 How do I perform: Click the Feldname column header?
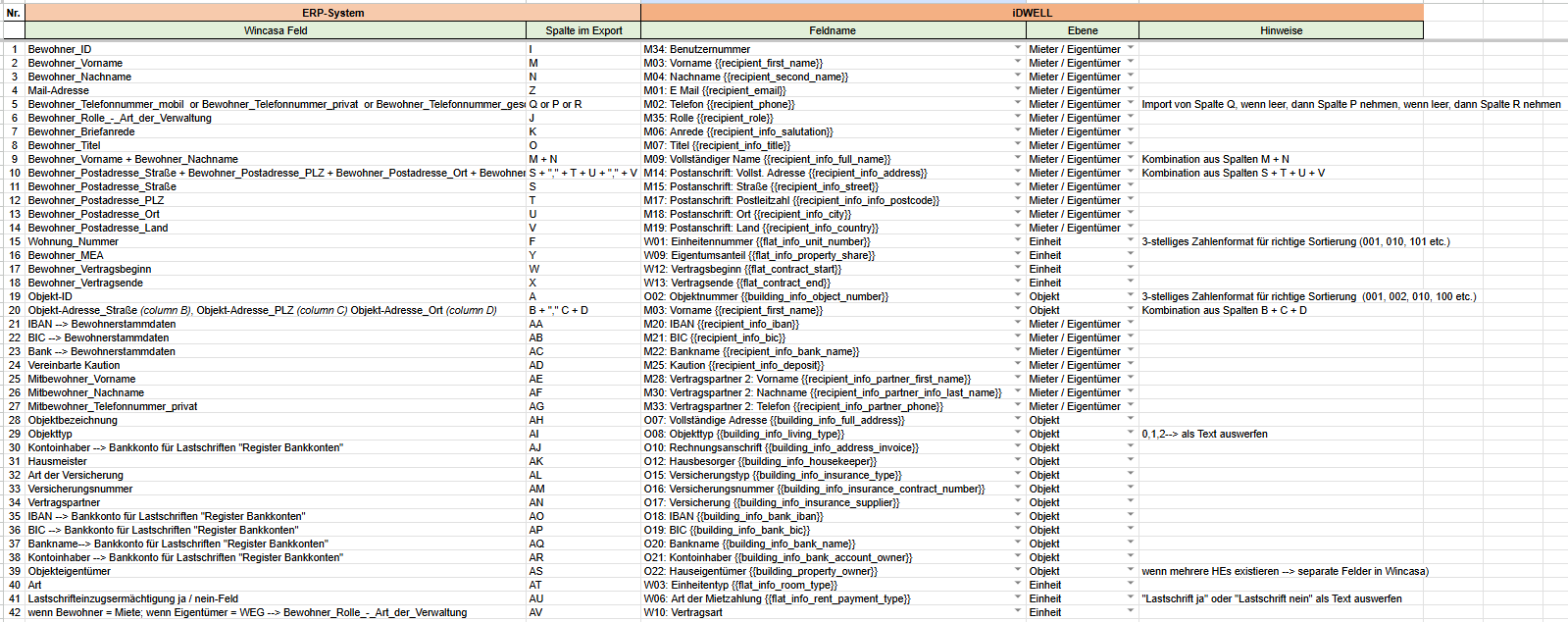833,30
